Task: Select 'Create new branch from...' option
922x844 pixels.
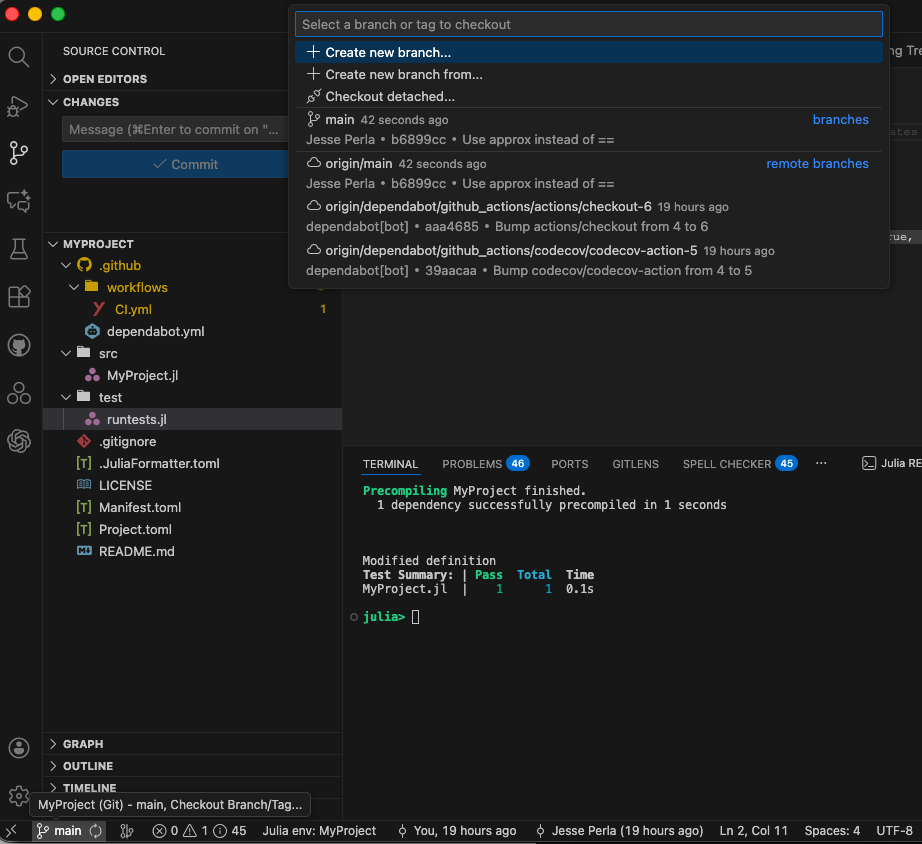Action: (x=403, y=75)
